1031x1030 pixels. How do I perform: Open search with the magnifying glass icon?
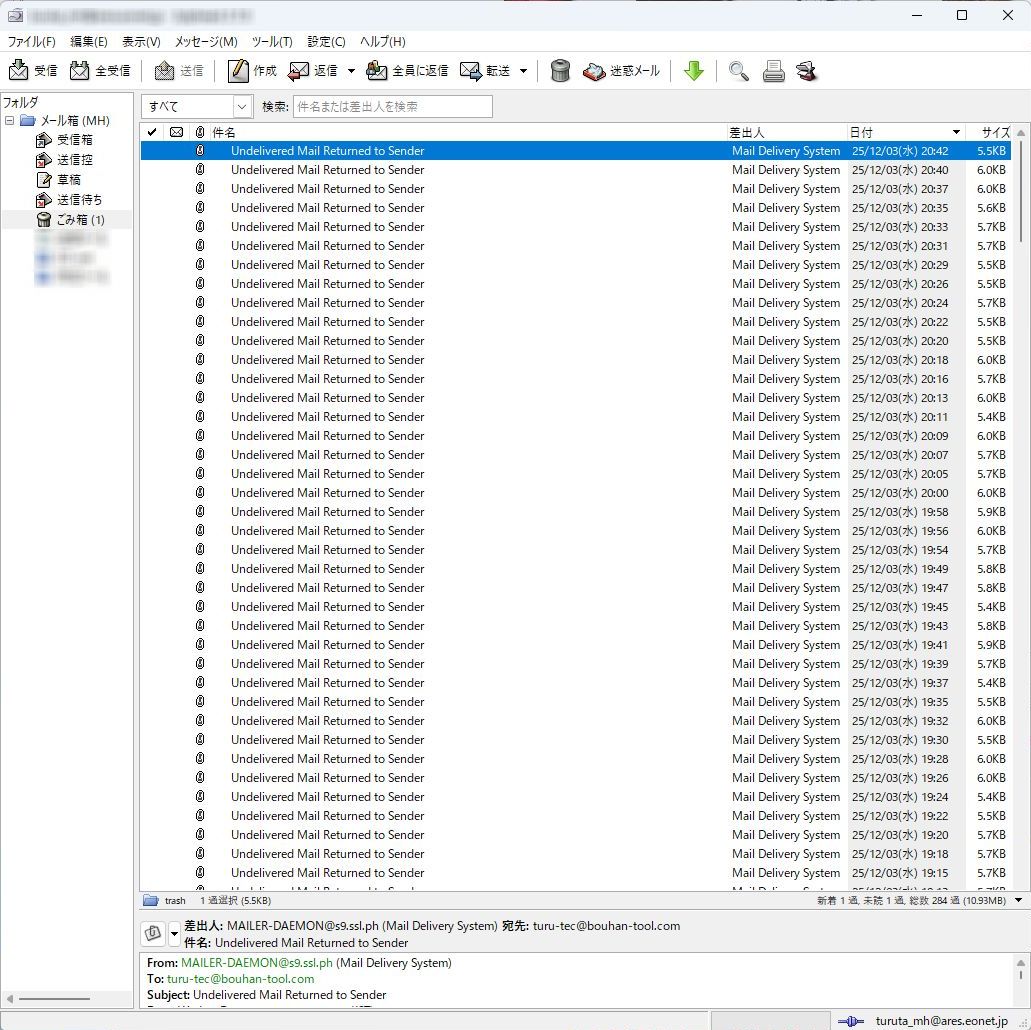click(x=739, y=71)
